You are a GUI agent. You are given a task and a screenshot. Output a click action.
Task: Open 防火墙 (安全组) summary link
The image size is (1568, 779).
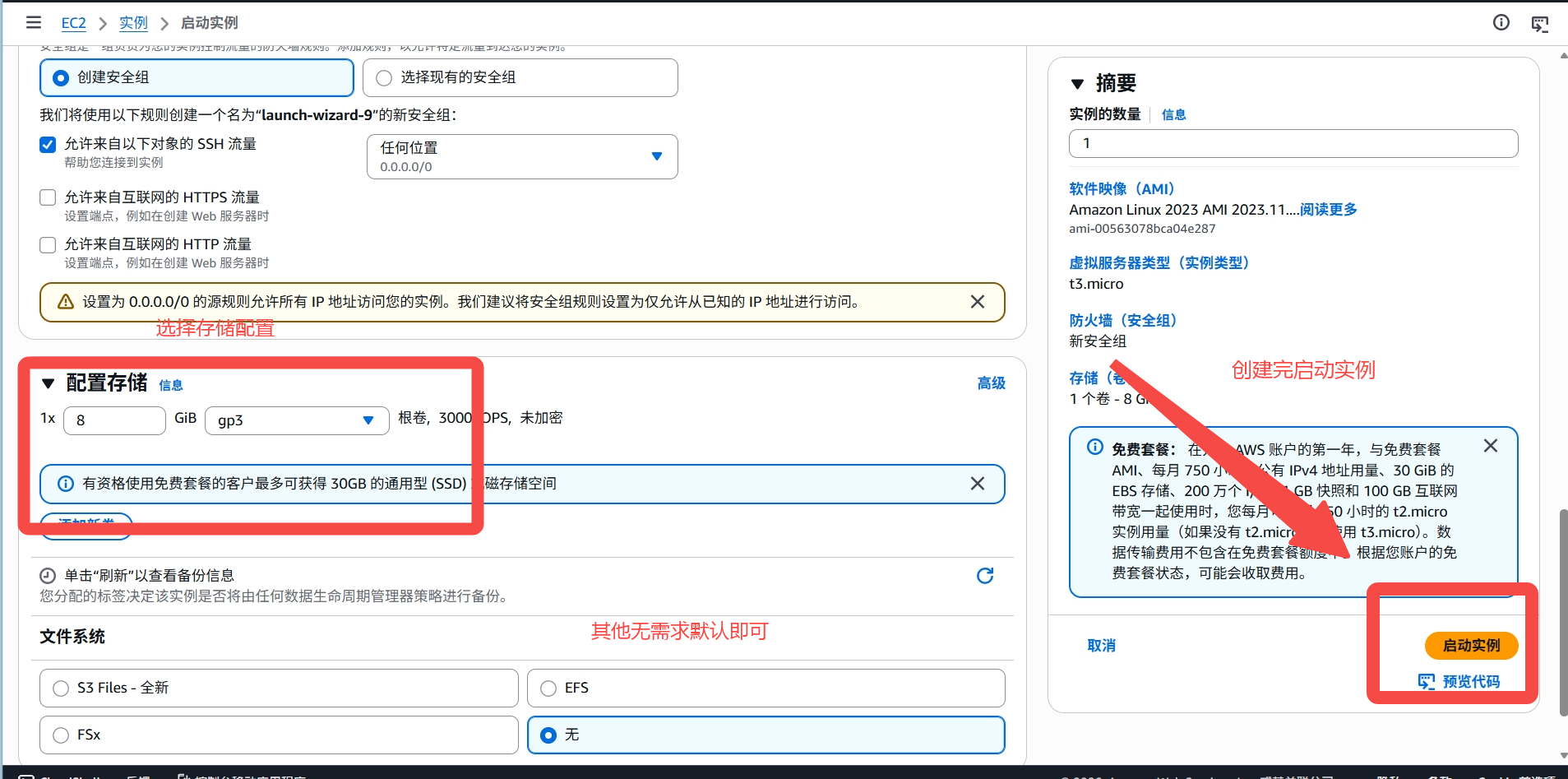[1123, 321]
